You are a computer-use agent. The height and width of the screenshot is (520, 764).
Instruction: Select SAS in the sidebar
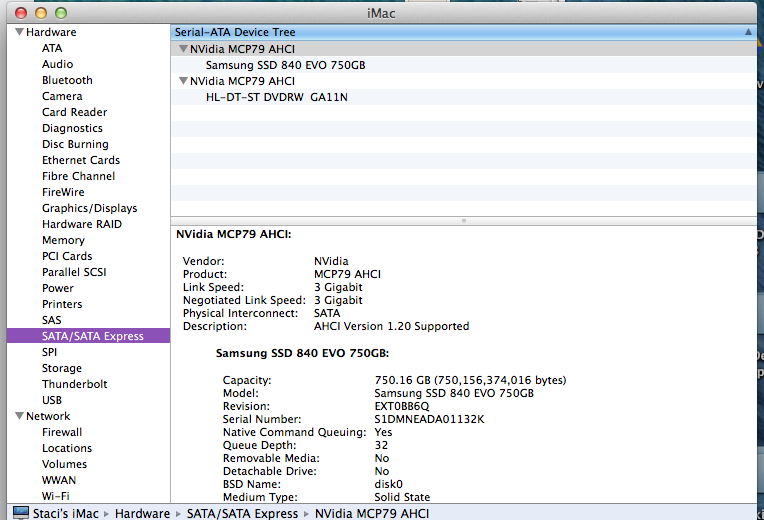pos(52,320)
